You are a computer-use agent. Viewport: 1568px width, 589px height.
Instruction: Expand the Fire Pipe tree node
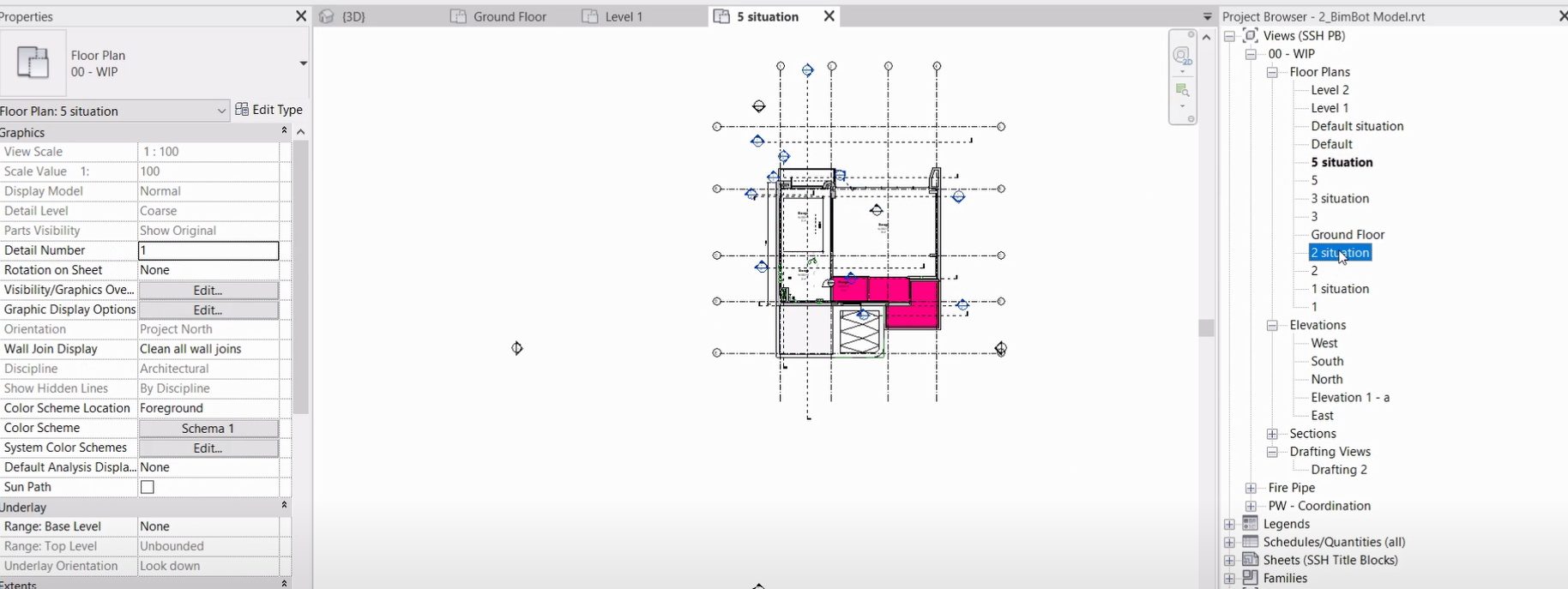tap(1251, 488)
